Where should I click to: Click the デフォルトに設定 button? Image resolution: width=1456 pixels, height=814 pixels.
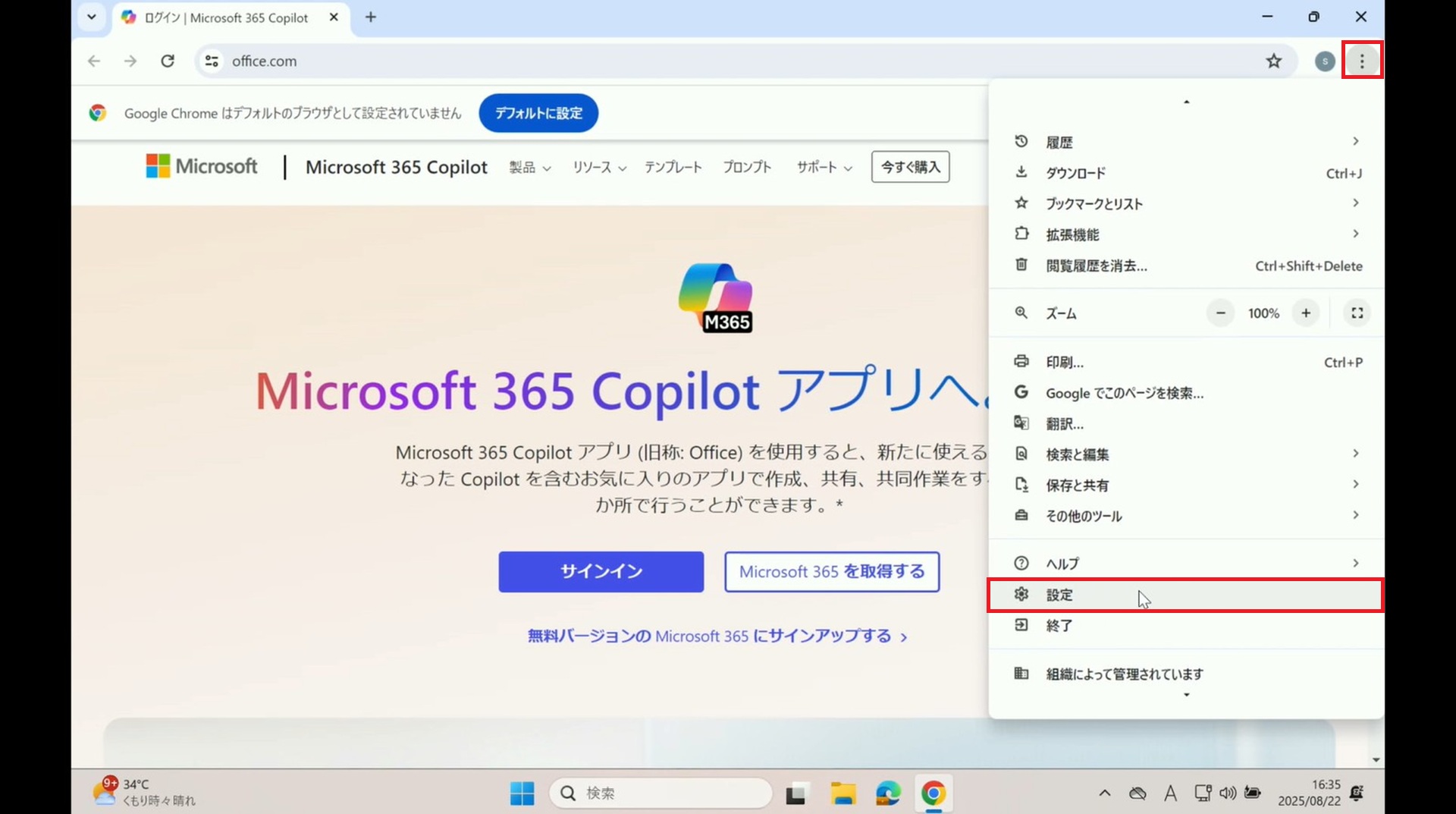coord(538,113)
